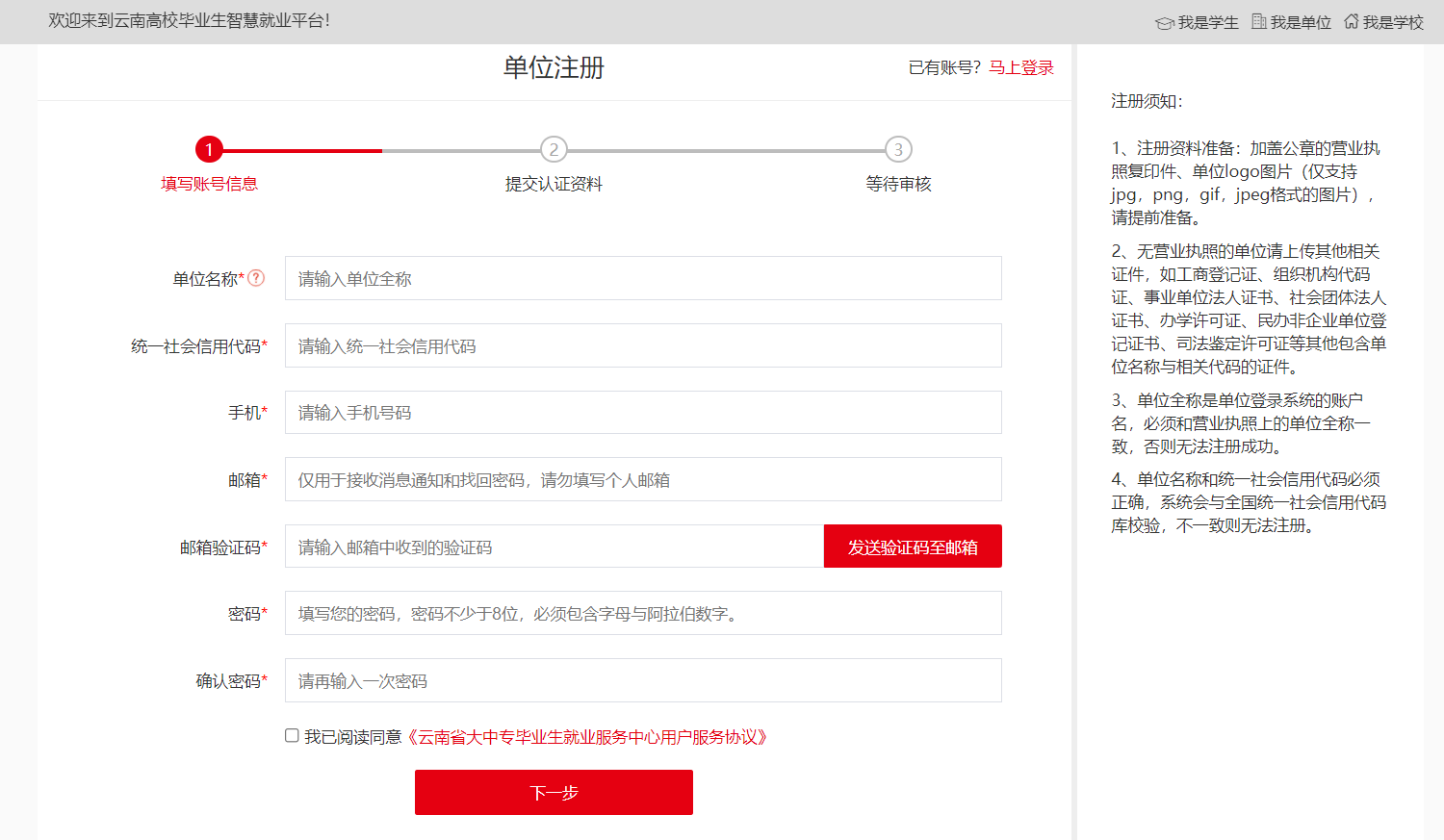Select the 我是学校 menu text
The image size is (1444, 840).
1393,22
